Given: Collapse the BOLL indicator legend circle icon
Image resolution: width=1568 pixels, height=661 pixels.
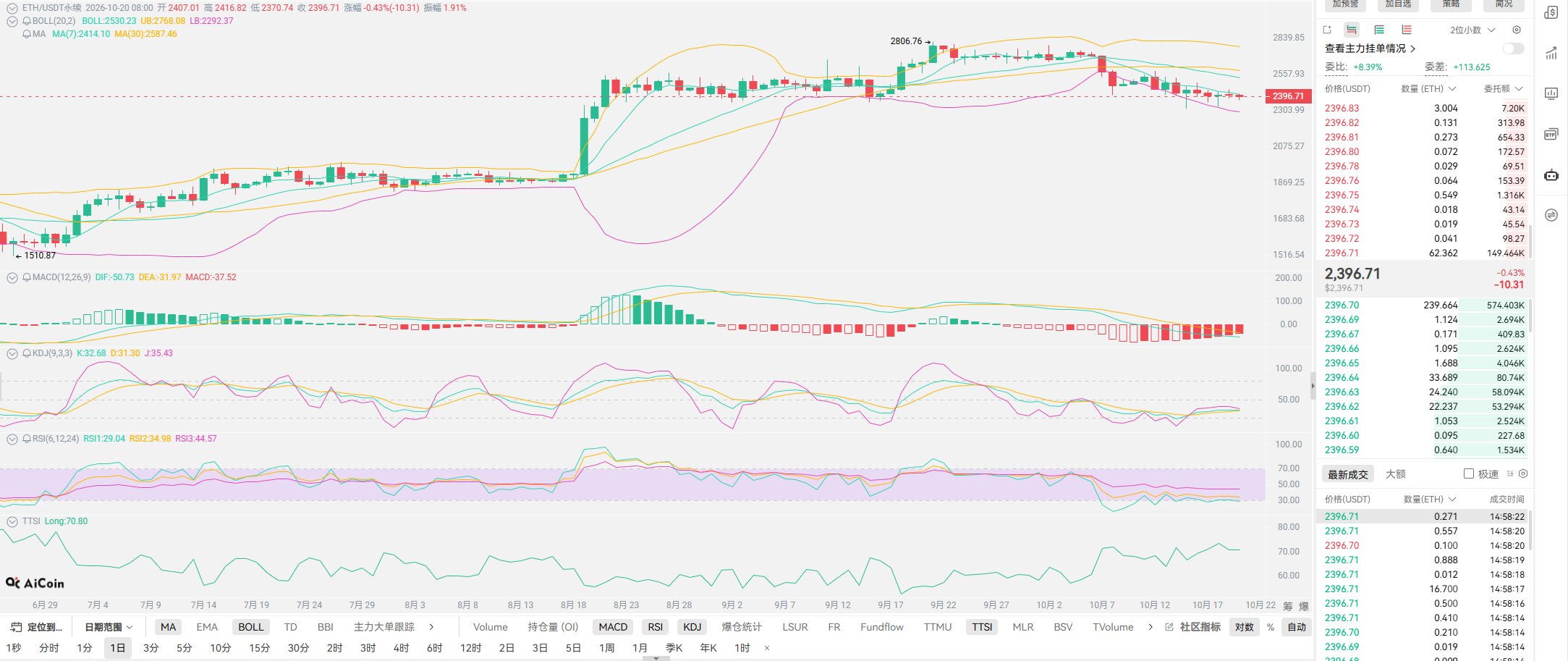Looking at the screenshot, I should (x=12, y=21).
